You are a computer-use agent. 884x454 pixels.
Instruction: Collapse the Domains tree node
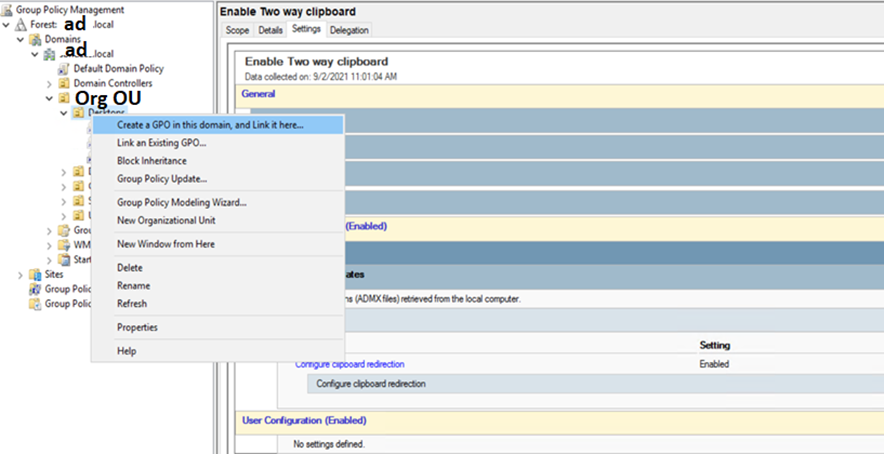21,38
